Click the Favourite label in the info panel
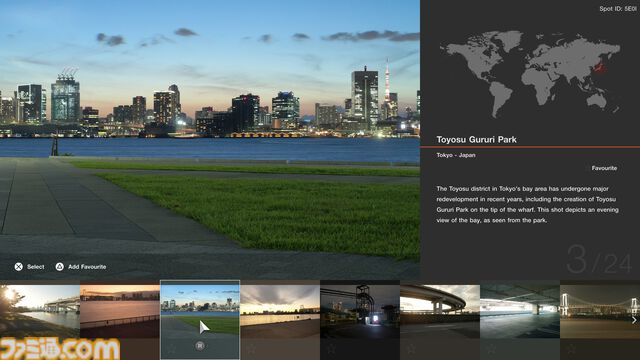The image size is (640, 360). coord(604,168)
